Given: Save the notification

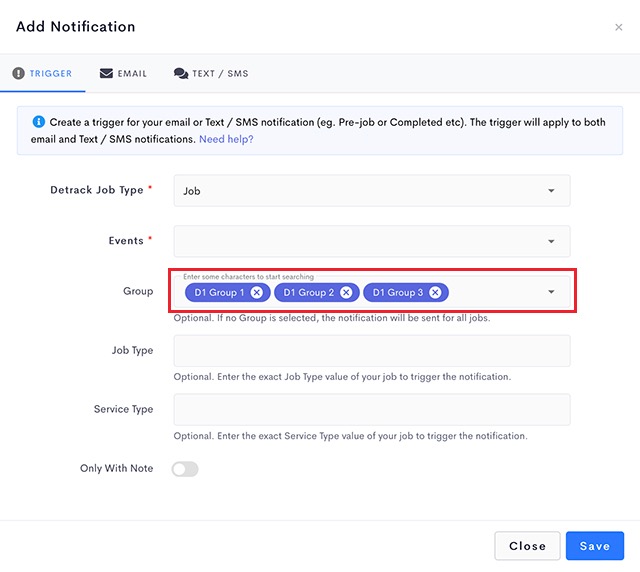Looking at the screenshot, I should click(595, 546).
